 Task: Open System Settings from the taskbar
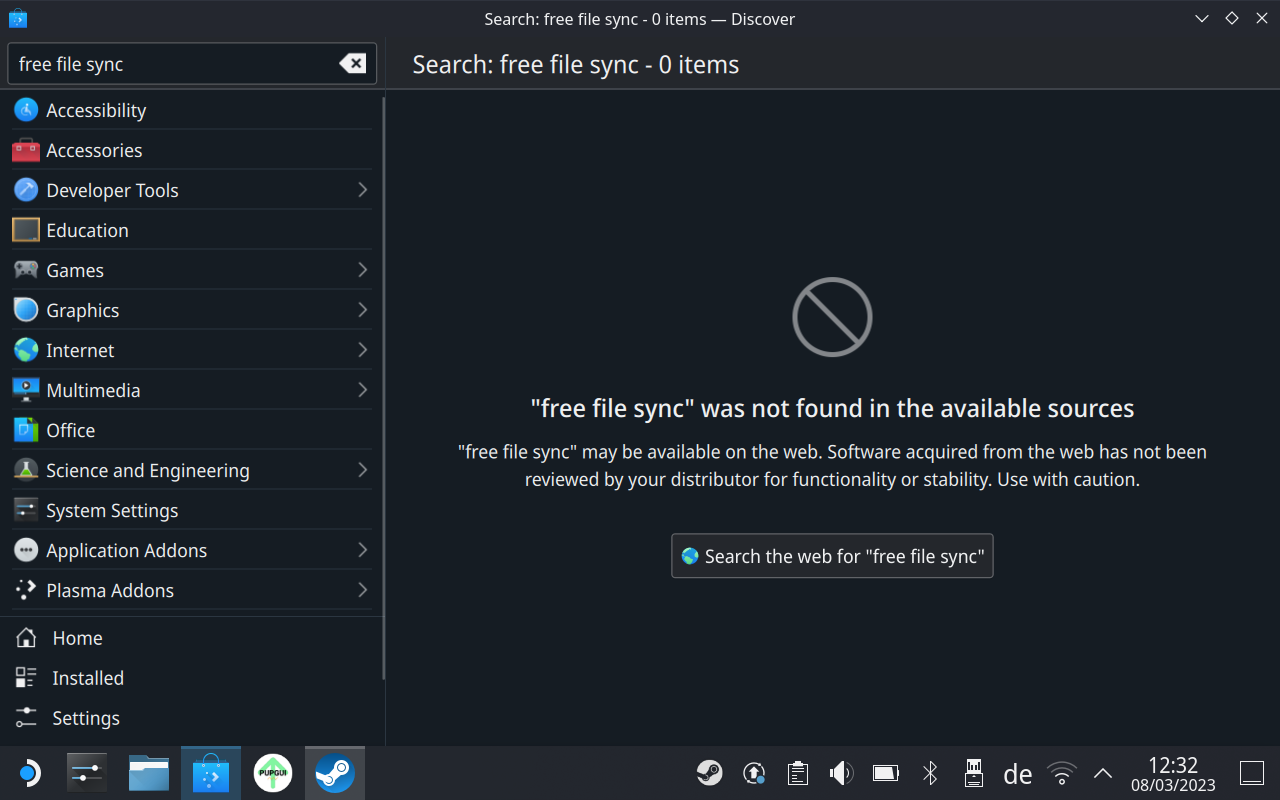[87, 773]
